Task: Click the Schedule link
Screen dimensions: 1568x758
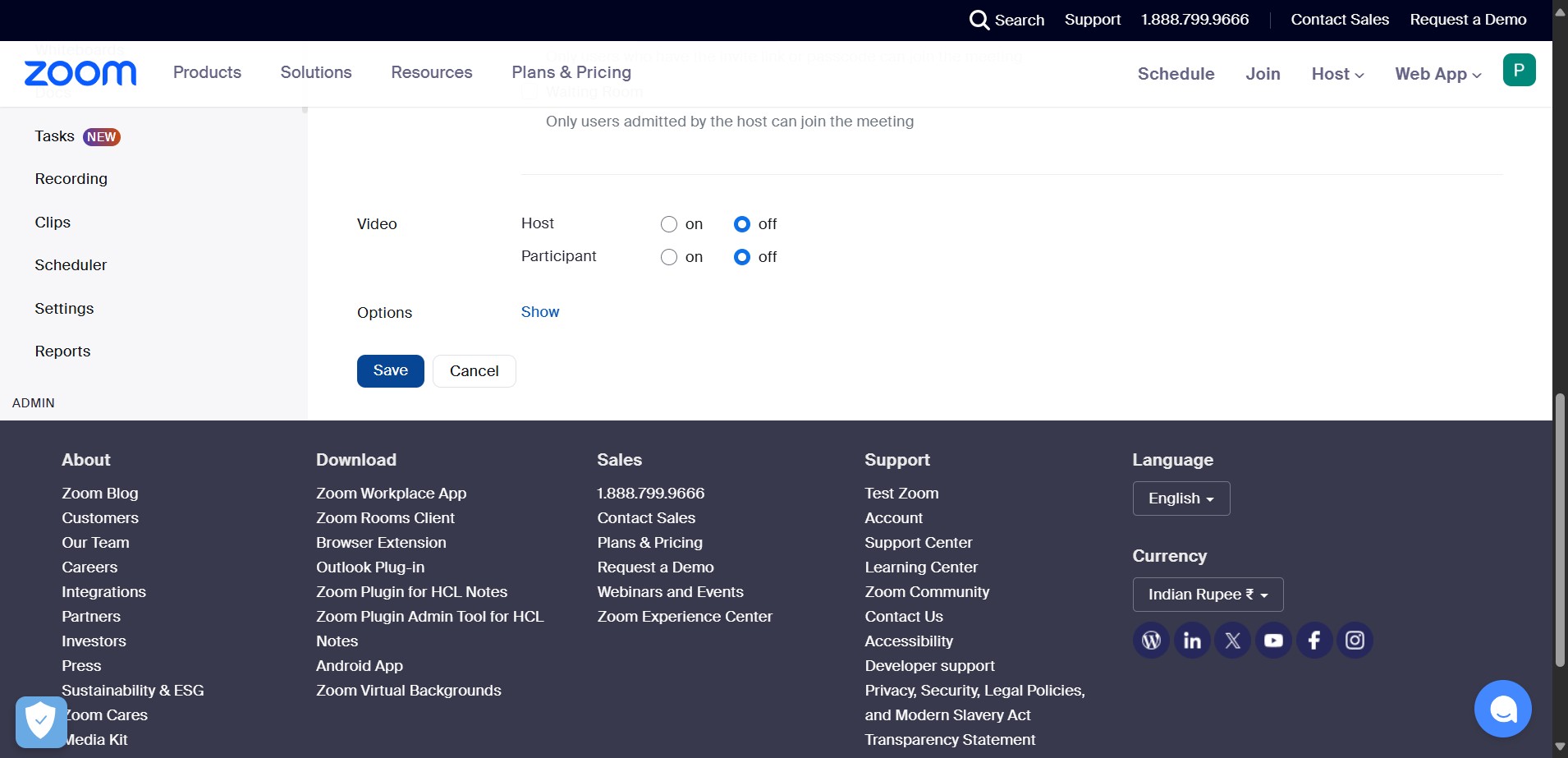Action: 1176,74
